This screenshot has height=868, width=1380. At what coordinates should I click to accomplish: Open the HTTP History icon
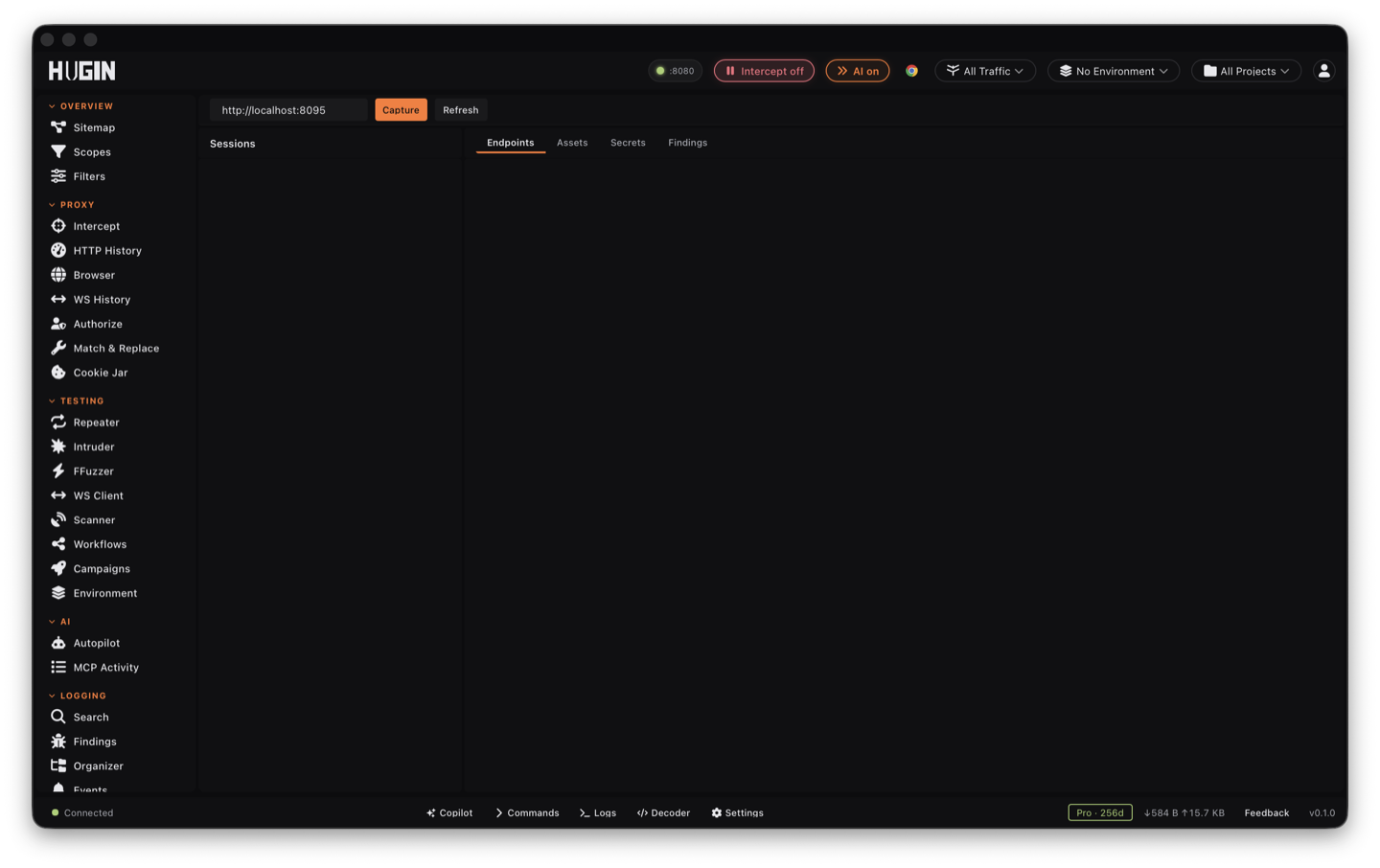coord(58,250)
